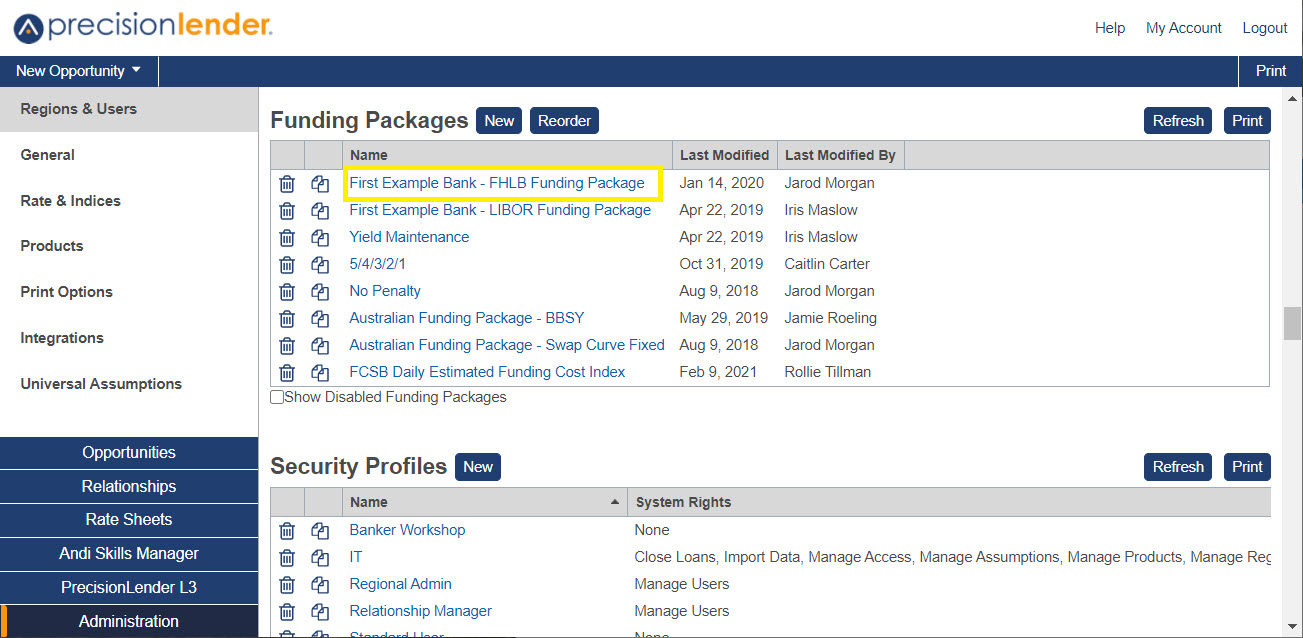
Task: Open Integrations in the sidebar
Action: point(129,338)
